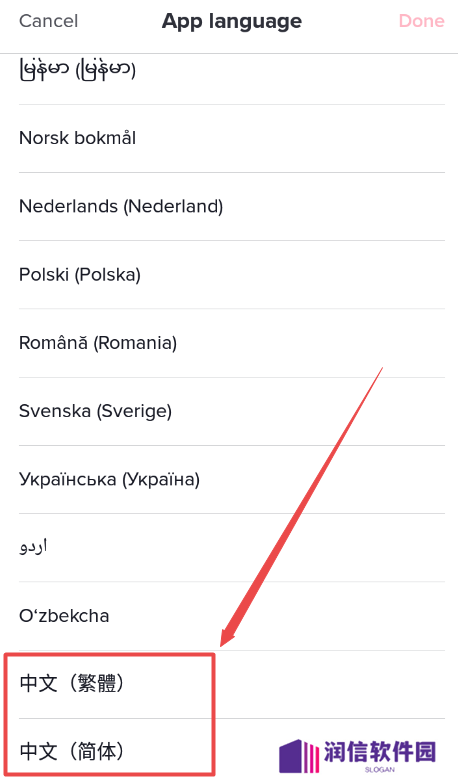Confirm selection with the Done button
Viewport: 458px width, 781px height.
pos(421,21)
